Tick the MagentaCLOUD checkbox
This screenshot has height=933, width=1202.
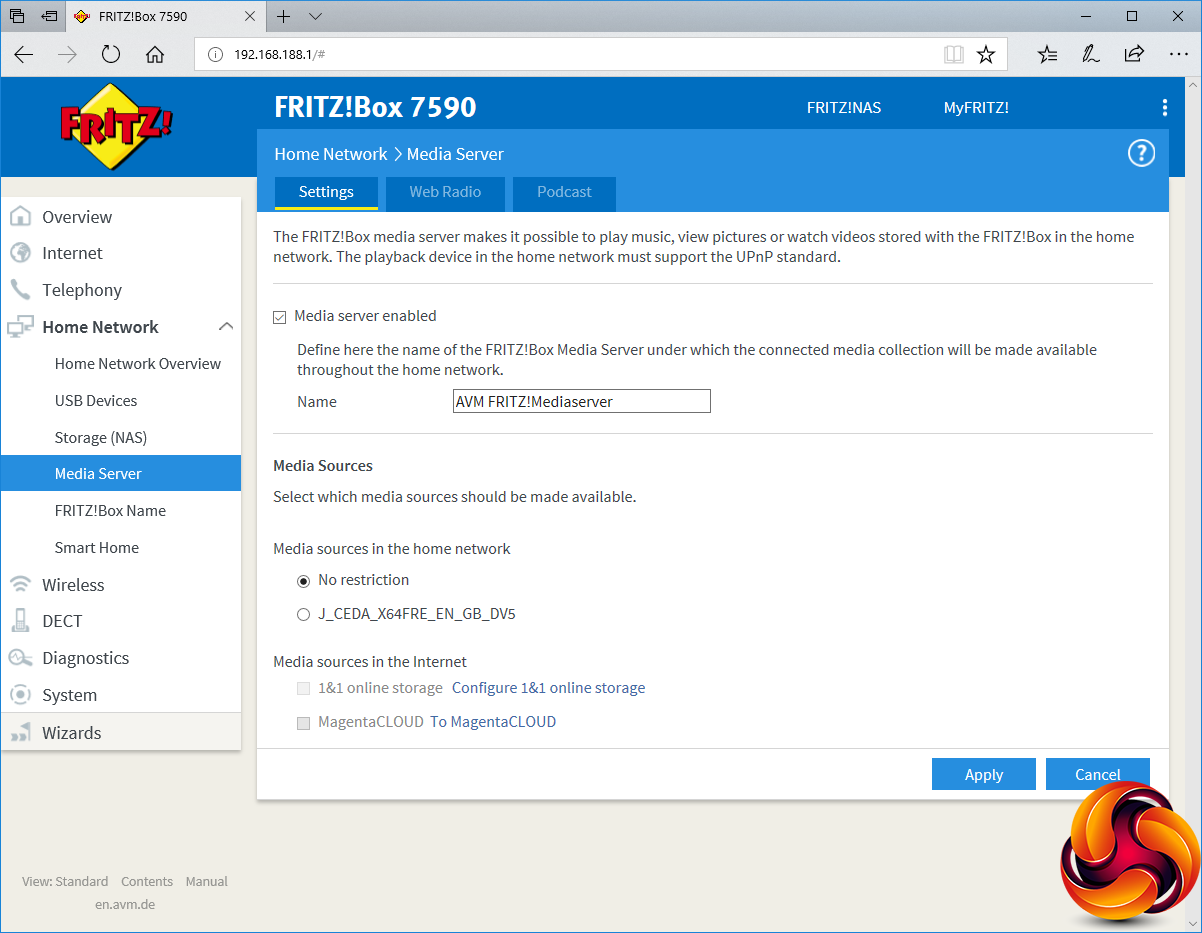coord(303,723)
